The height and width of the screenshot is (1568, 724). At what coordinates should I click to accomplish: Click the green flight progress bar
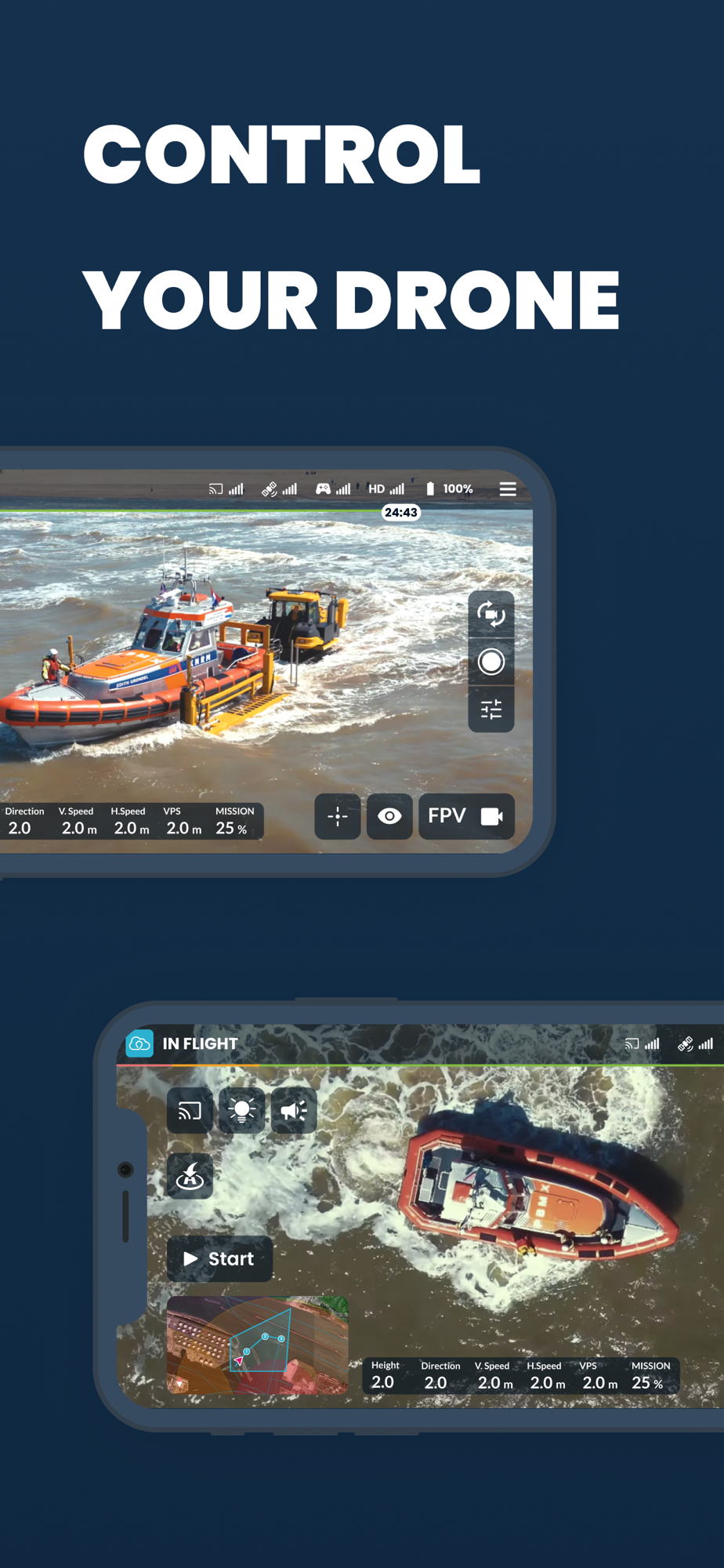point(190,511)
